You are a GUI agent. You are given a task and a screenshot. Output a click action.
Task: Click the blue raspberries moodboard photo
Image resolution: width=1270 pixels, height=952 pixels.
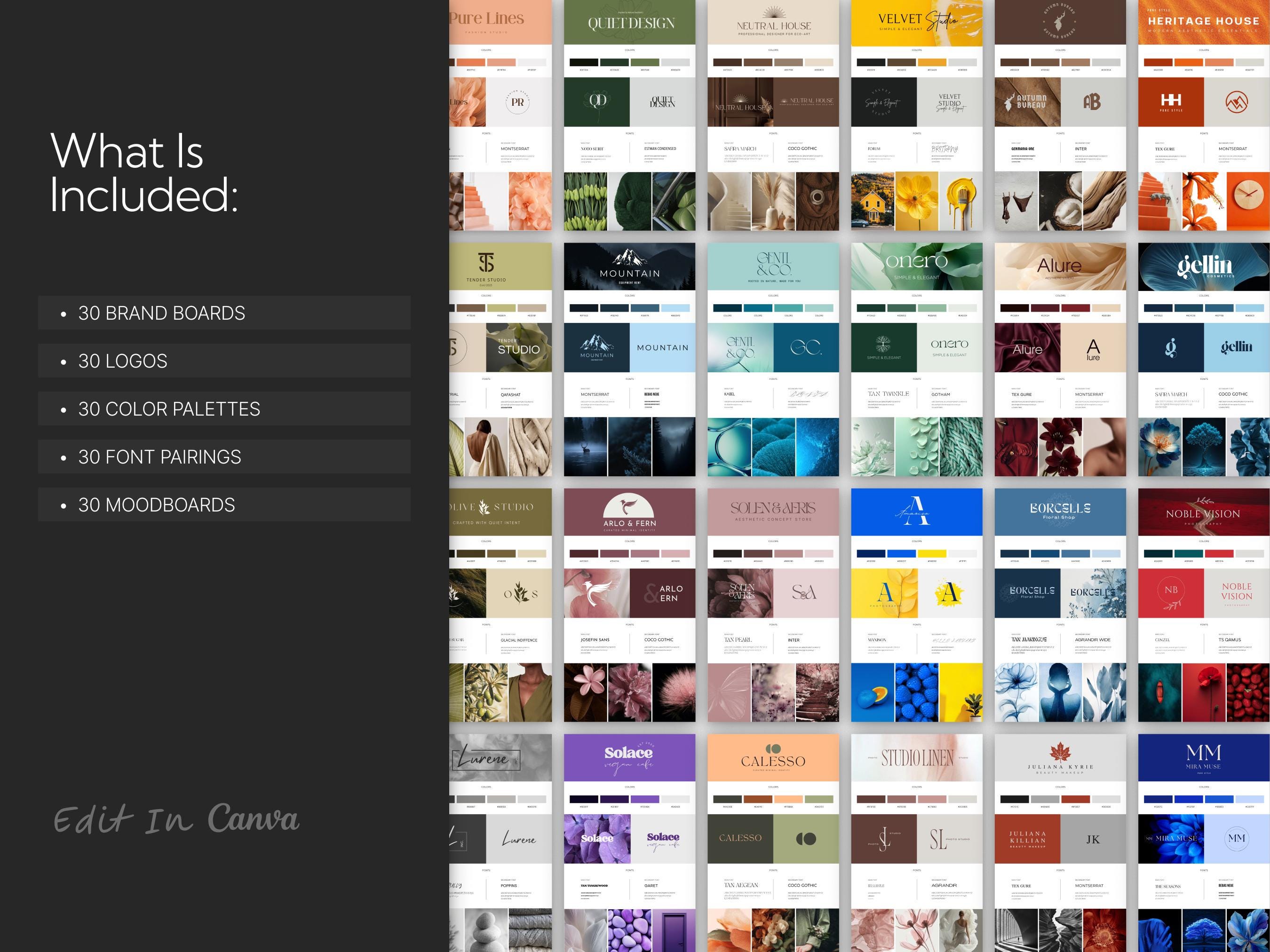click(x=917, y=692)
